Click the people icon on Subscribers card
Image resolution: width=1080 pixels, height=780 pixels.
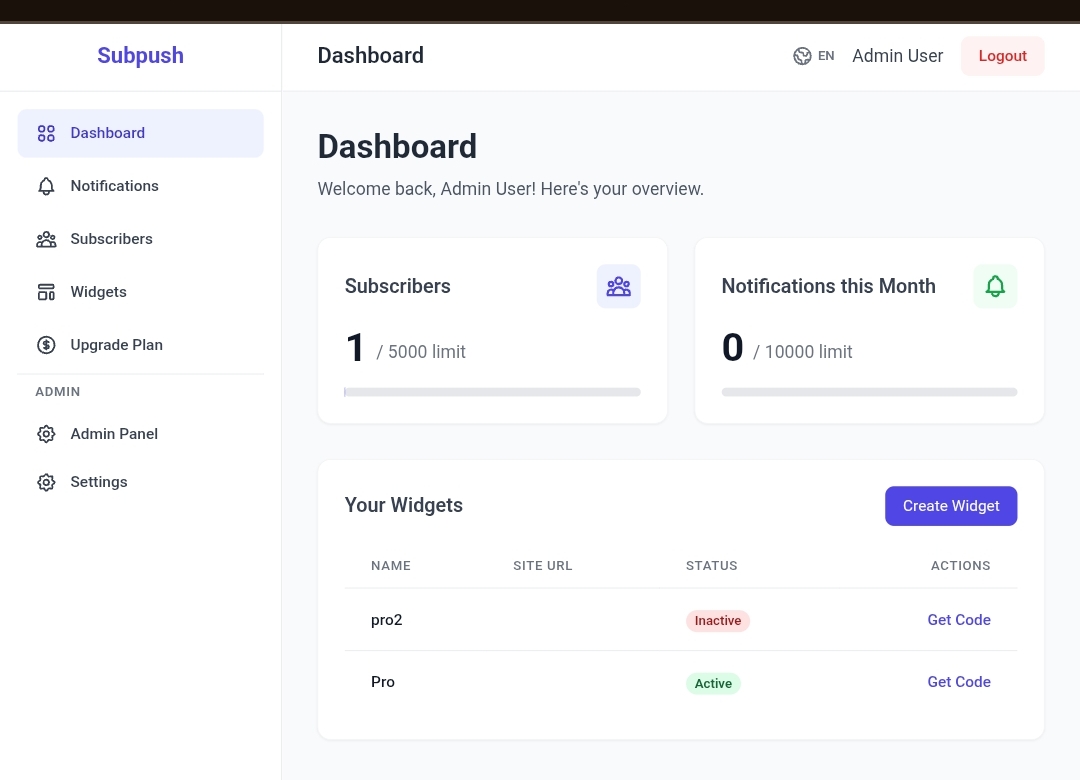[619, 286]
